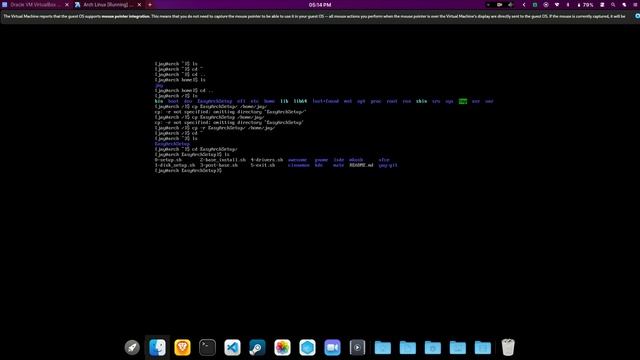Launch Brave browser from the dock

point(182,347)
